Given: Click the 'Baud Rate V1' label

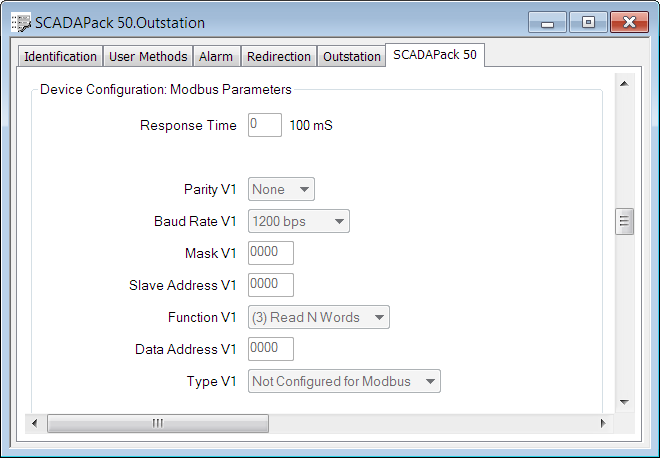Looking at the screenshot, I should click(195, 221).
